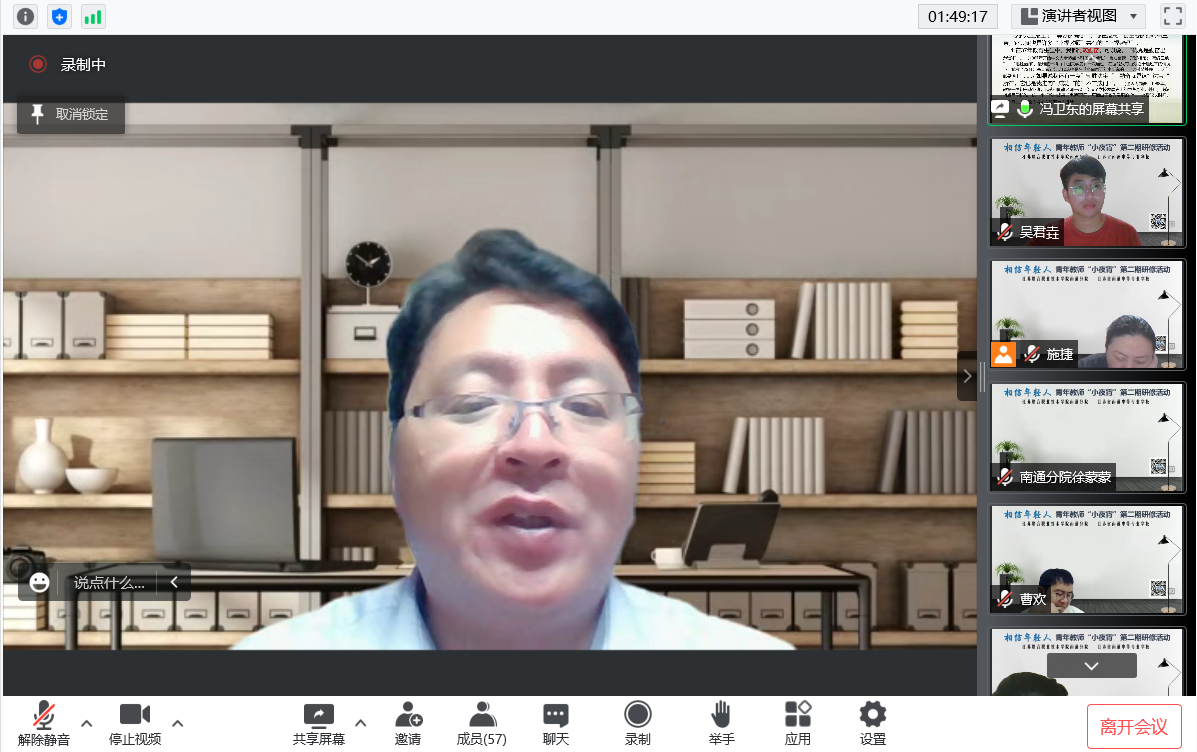
Task: Open the 成员(57) participants list
Action: tap(481, 723)
